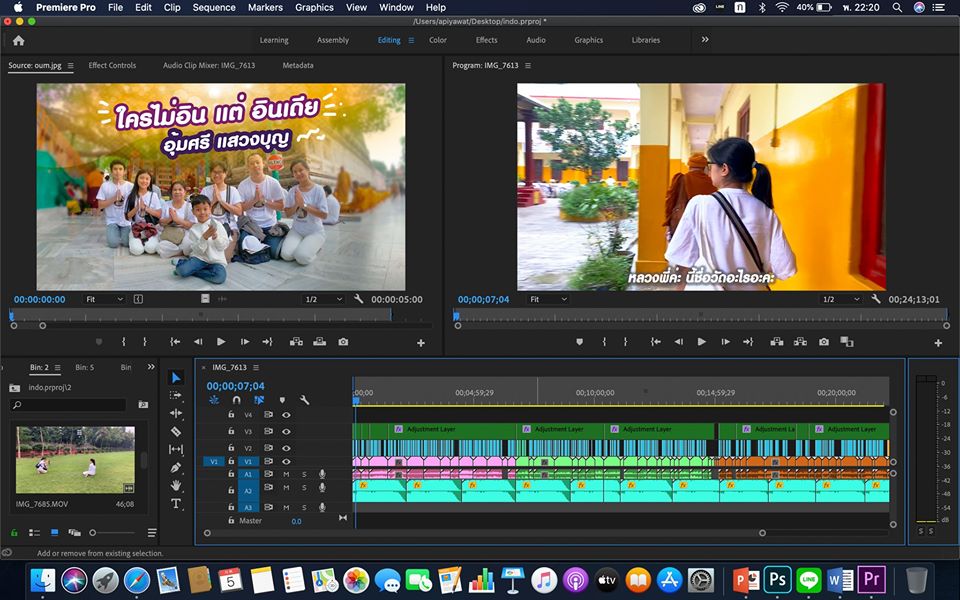Switch to the Effect Controls tab
Viewport: 960px width, 600px height.
[x=112, y=66]
